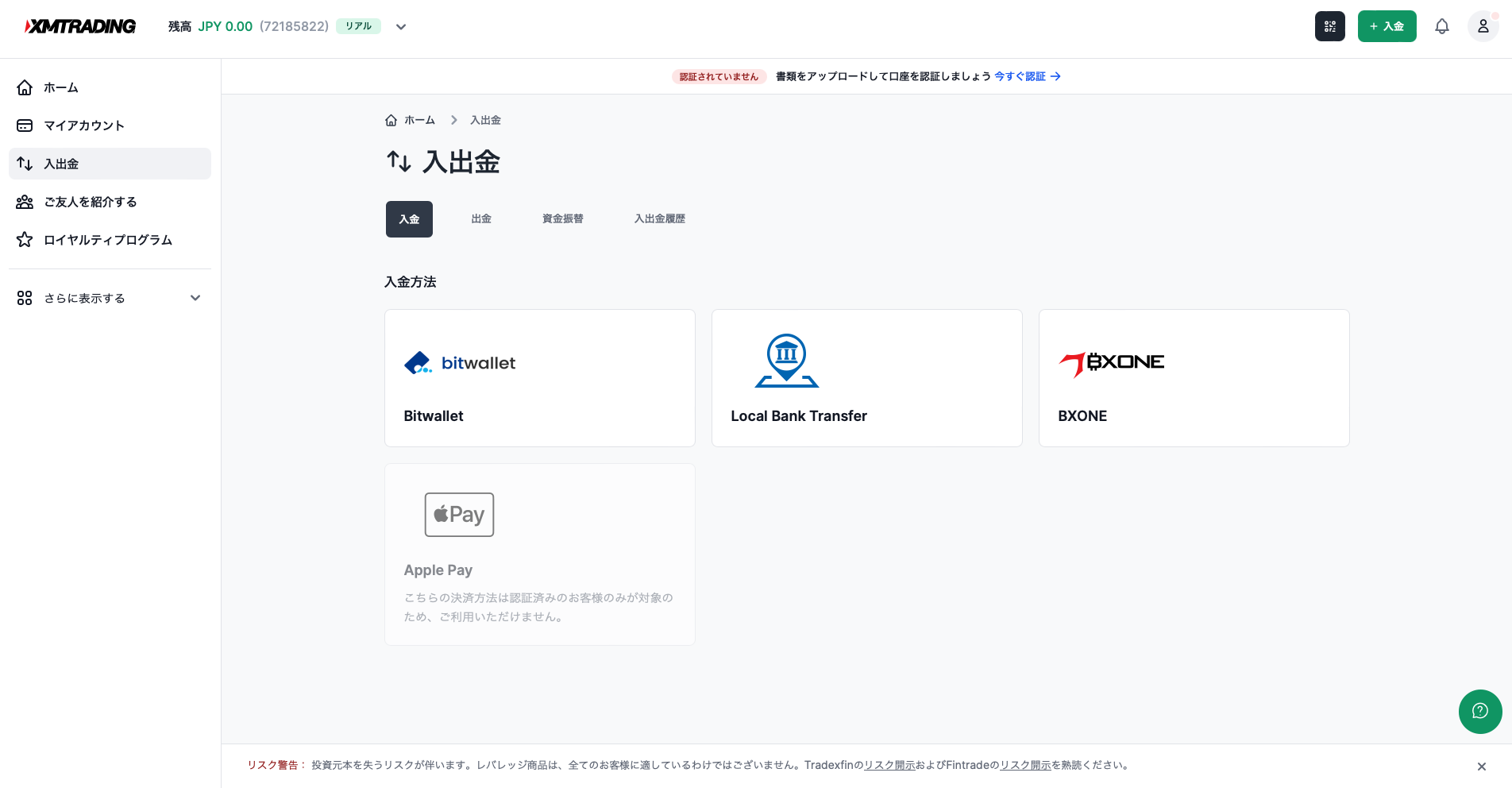Click the arrows icon beside sidebar 入出金

point(25,164)
